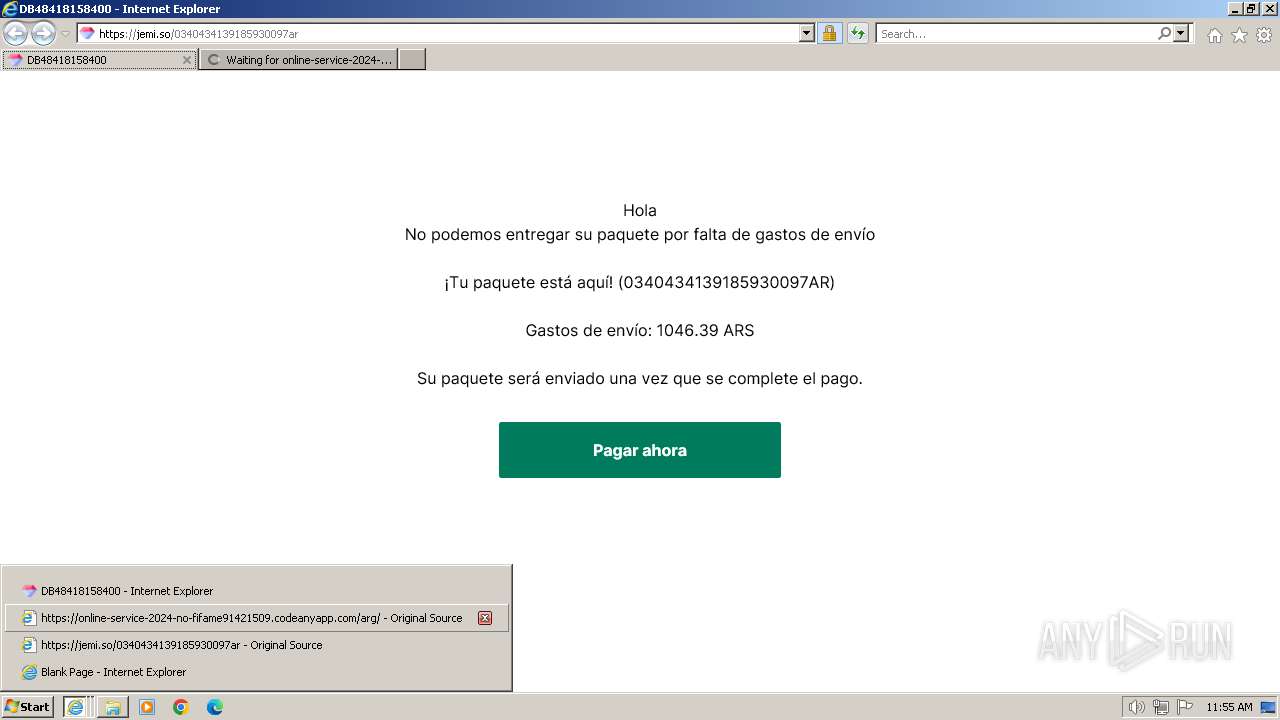Click the jemi.so address bar URL
1280x720 pixels.
(198, 34)
